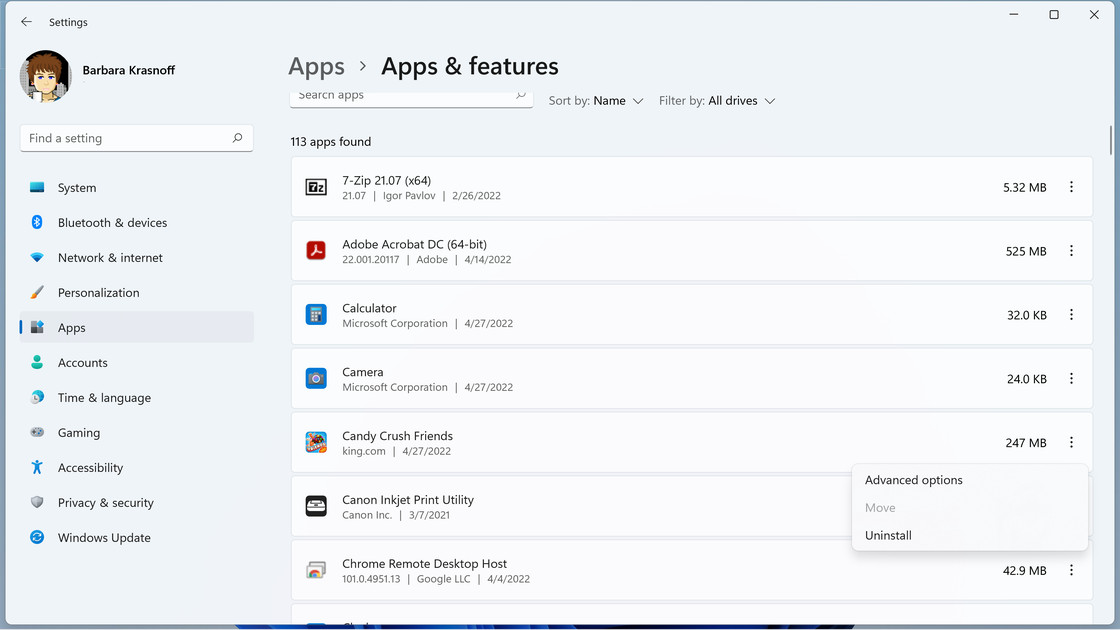Click the Accessibility figure icon
The height and width of the screenshot is (630, 1120).
coord(37,467)
